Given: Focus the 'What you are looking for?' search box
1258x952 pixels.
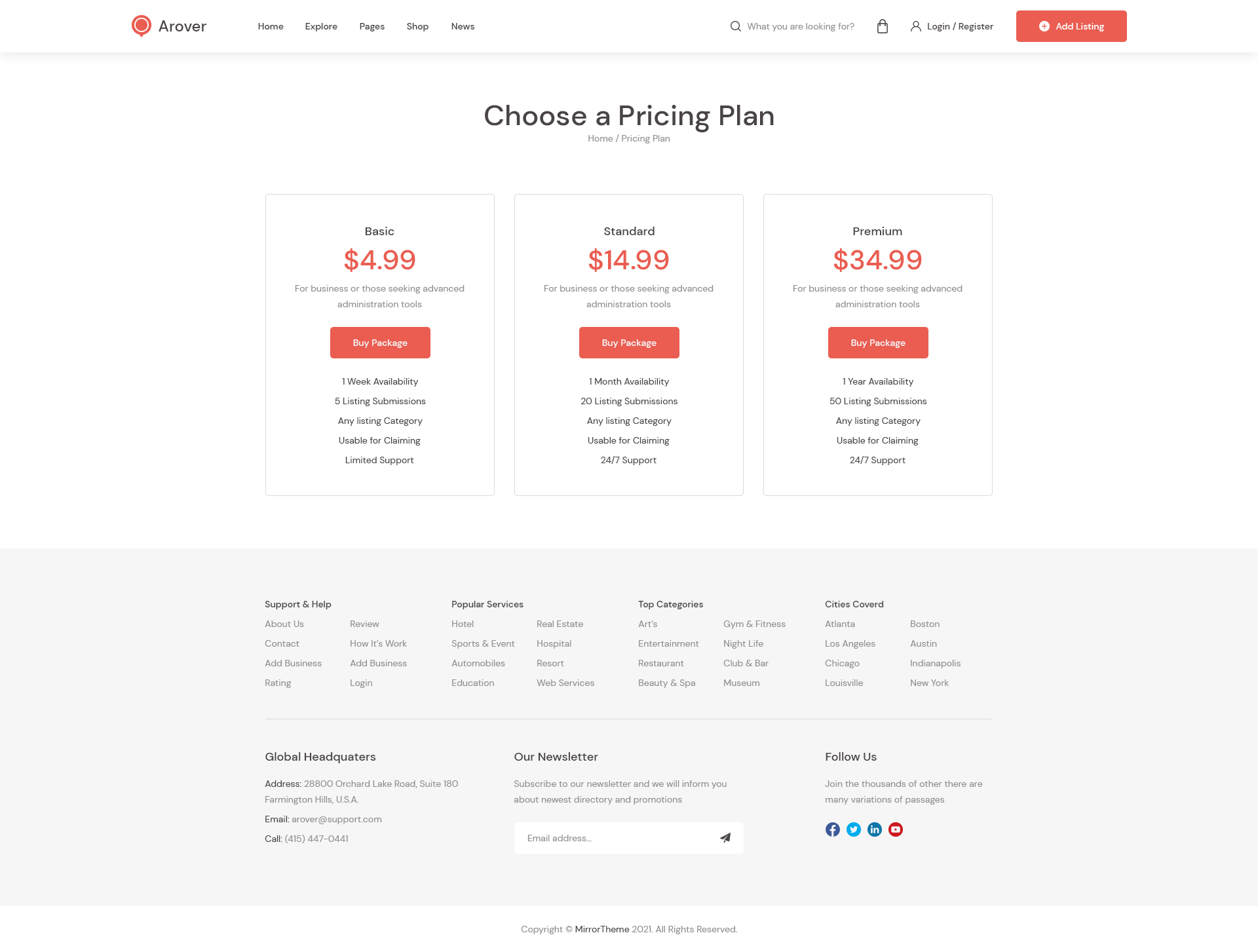Looking at the screenshot, I should click(x=801, y=26).
